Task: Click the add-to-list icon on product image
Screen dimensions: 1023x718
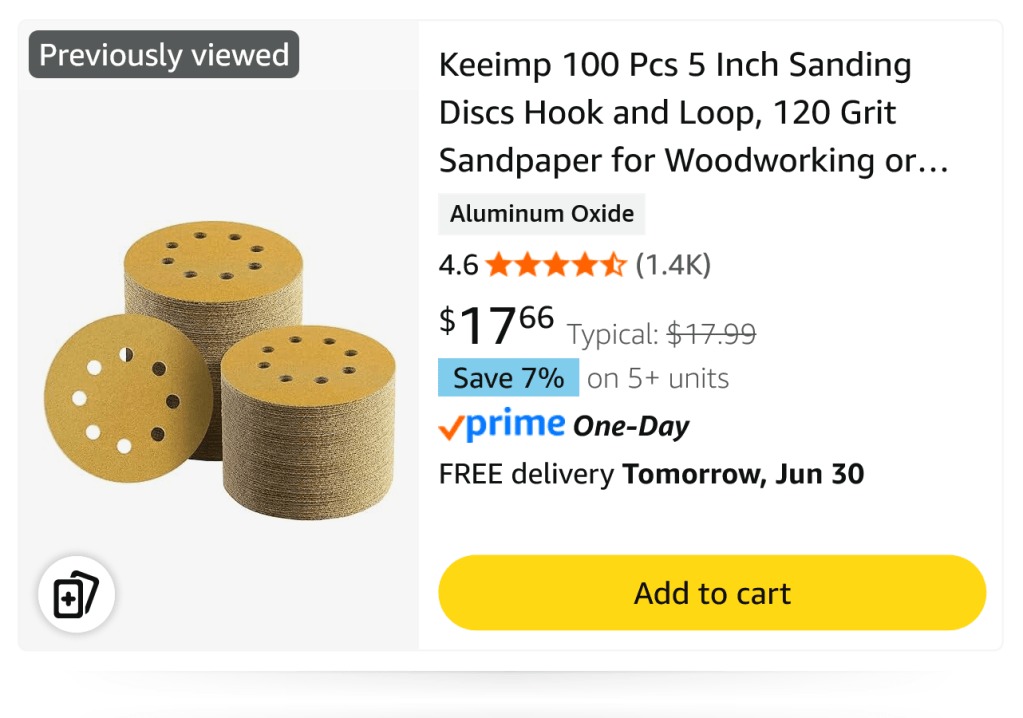Action: tap(77, 596)
